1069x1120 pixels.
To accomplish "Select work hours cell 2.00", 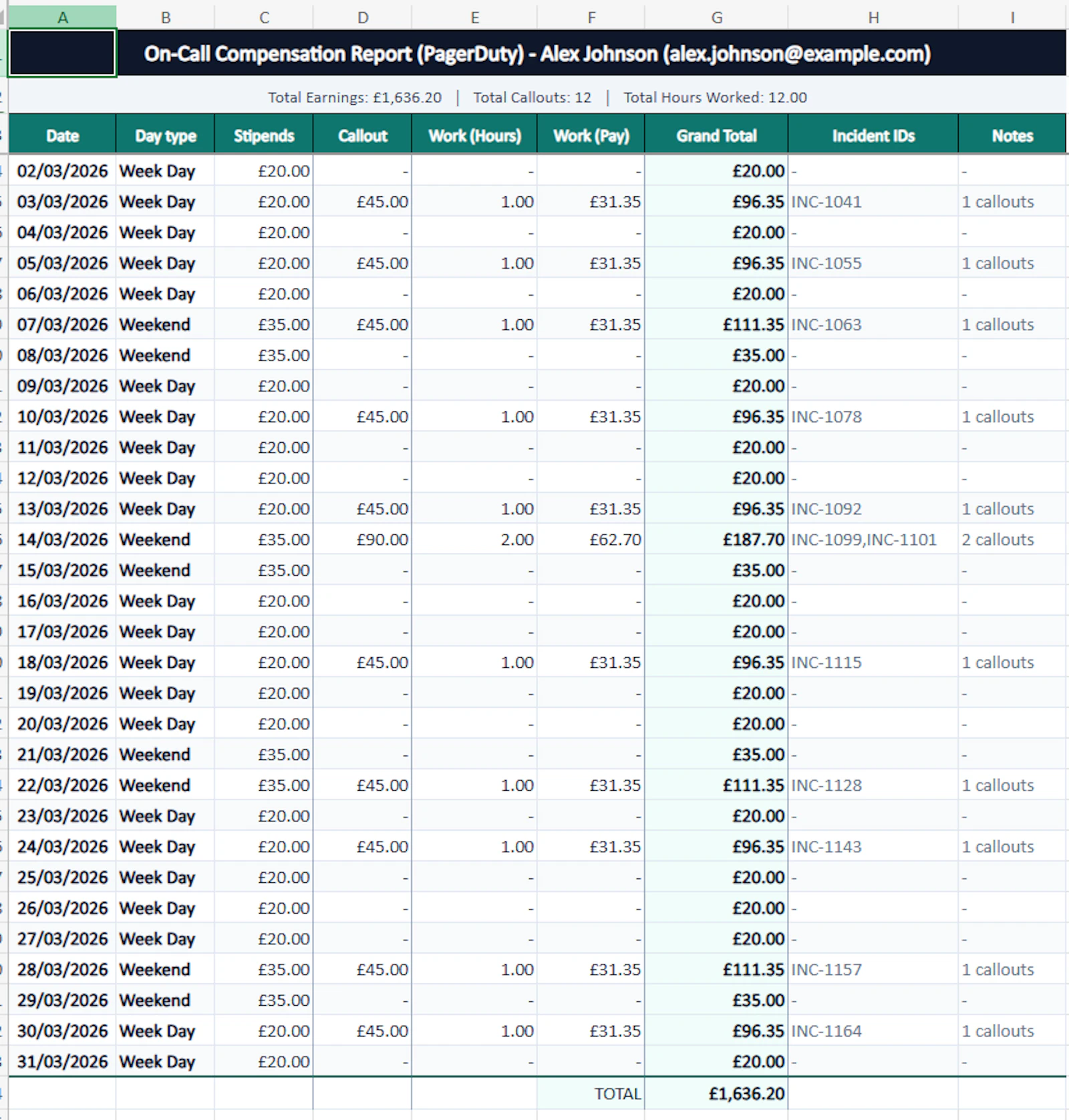I will pyautogui.click(x=474, y=540).
